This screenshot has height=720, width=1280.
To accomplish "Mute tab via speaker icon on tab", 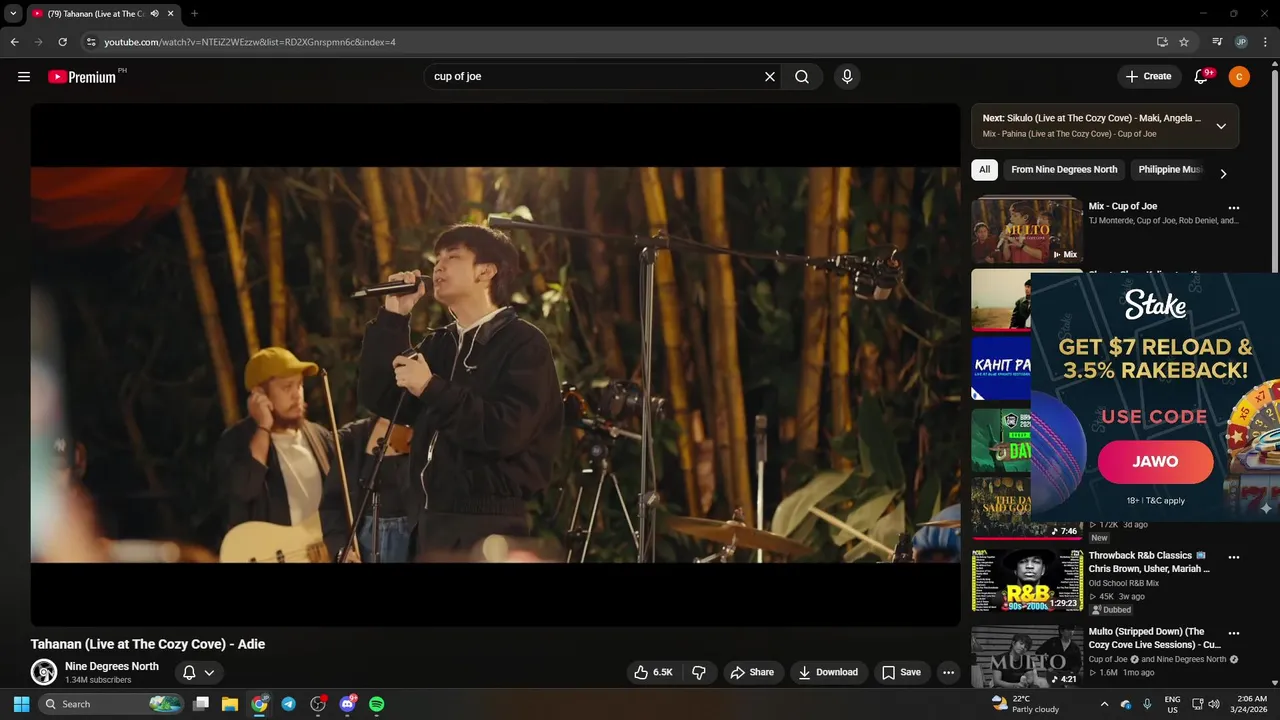I will (x=154, y=14).
